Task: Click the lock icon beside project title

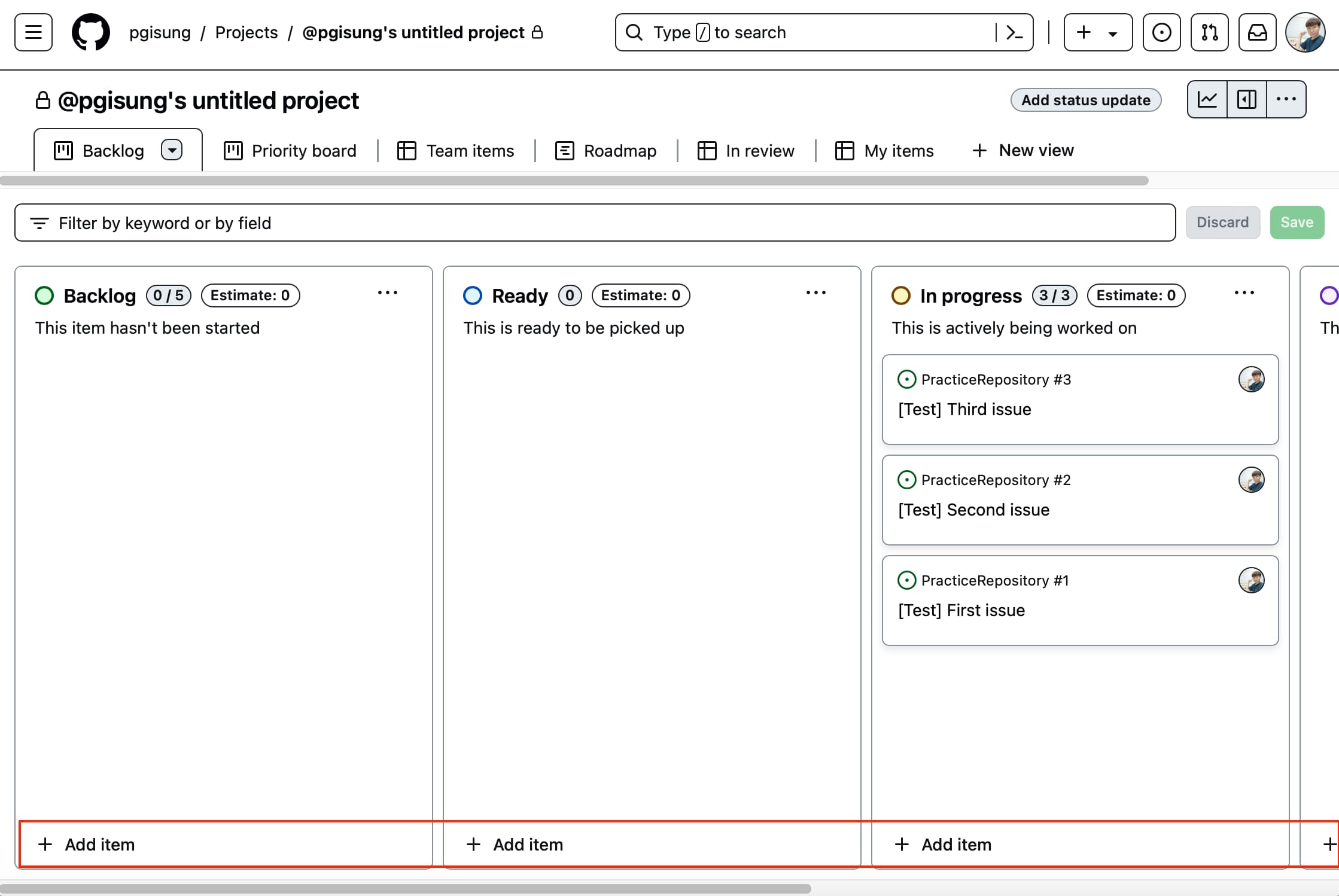Action: (x=42, y=100)
